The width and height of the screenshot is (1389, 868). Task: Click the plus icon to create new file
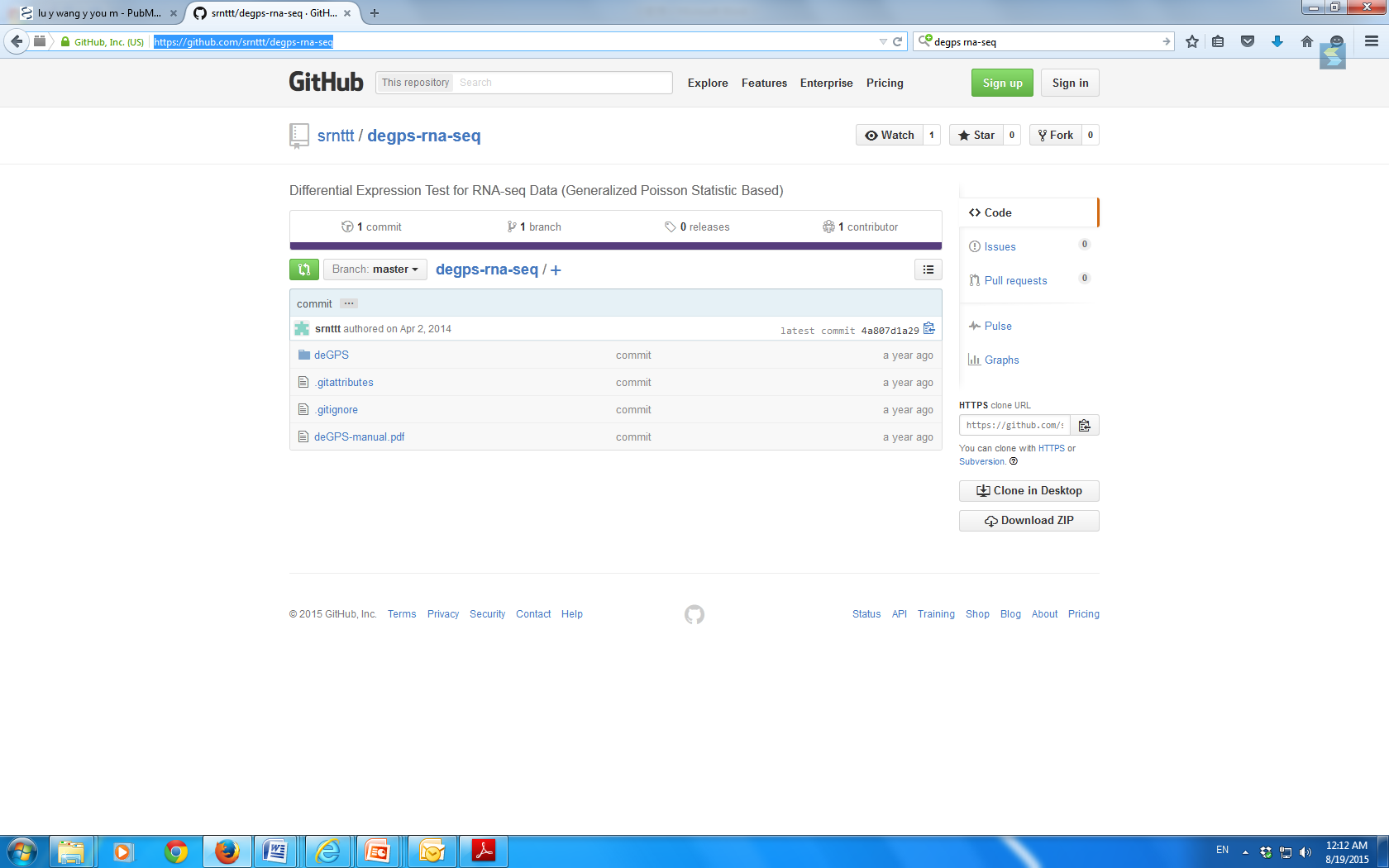[x=556, y=270]
